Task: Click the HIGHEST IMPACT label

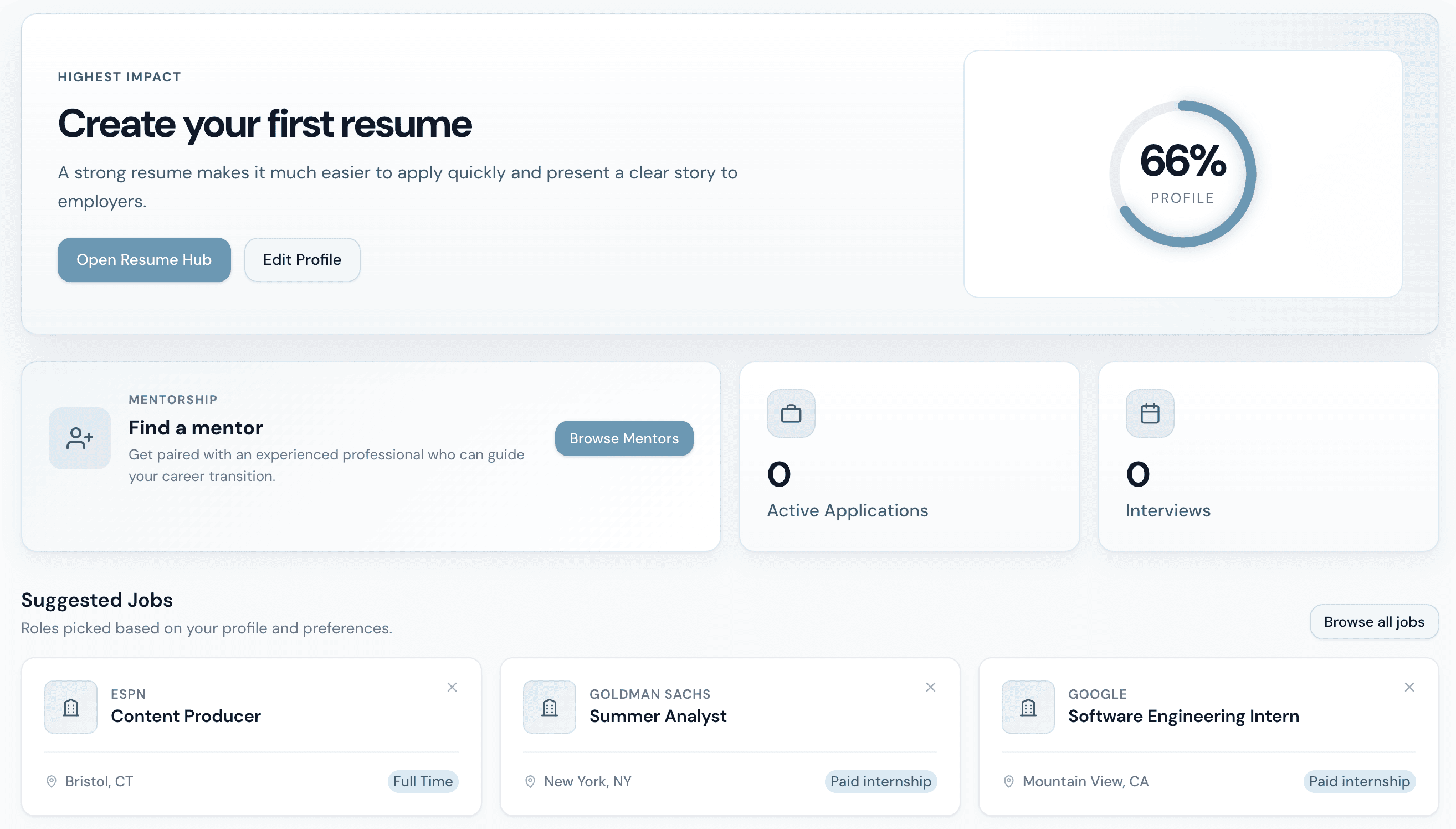Action: tap(119, 77)
